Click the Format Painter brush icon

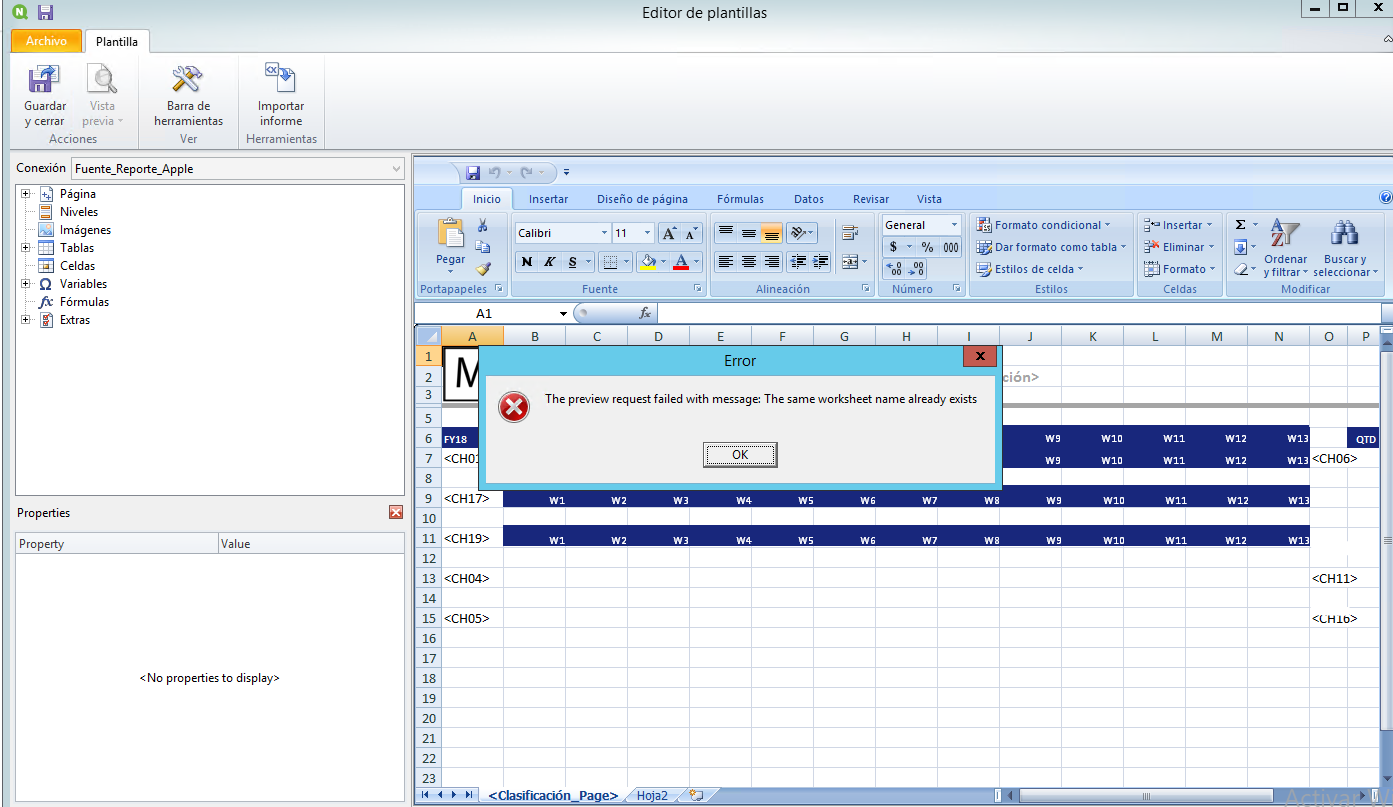tap(483, 268)
